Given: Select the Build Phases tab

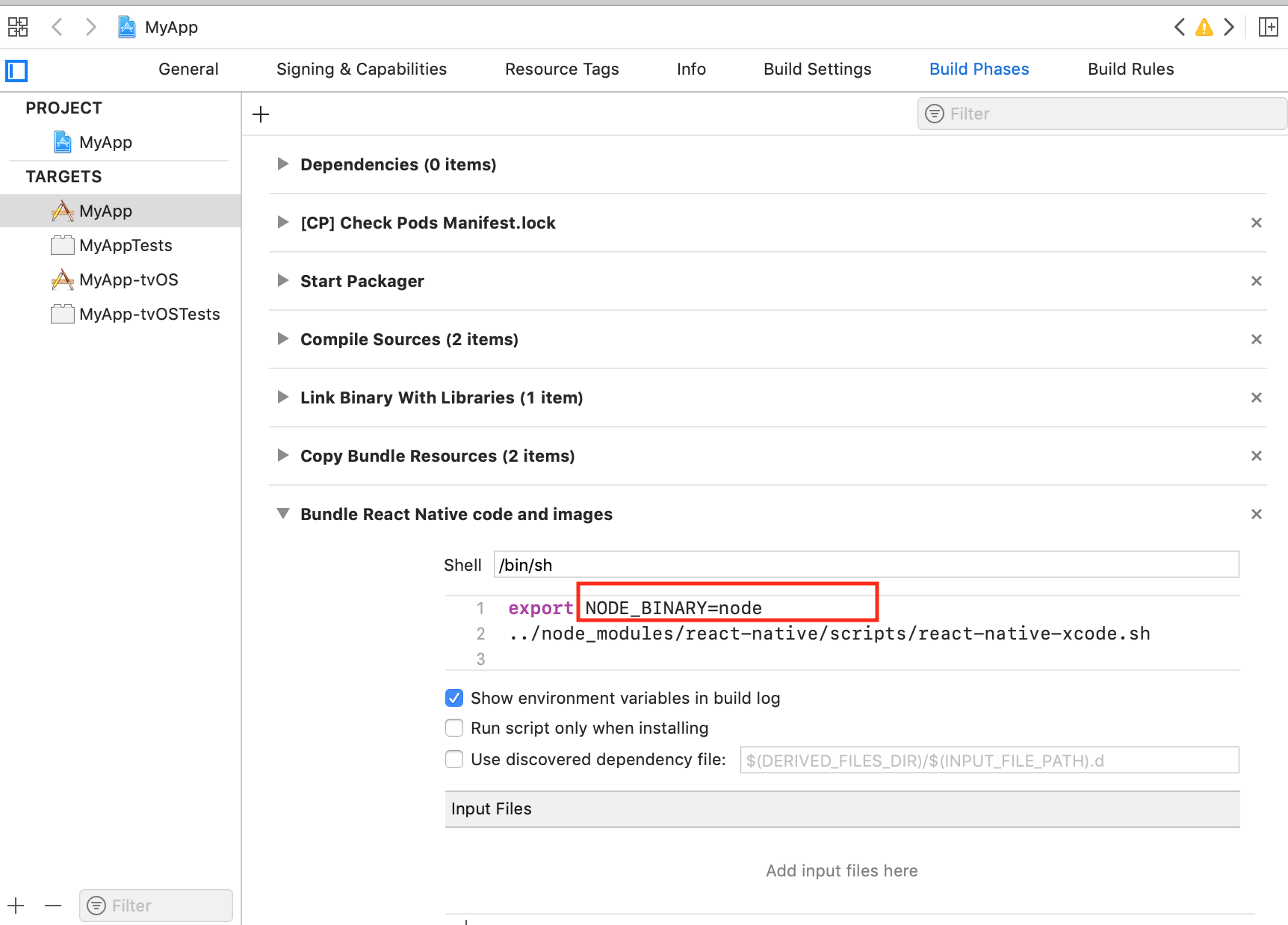Looking at the screenshot, I should point(979,69).
